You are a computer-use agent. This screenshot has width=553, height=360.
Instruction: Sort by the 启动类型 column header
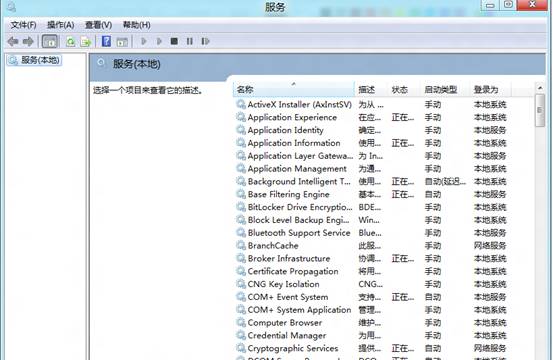pyautogui.click(x=446, y=90)
